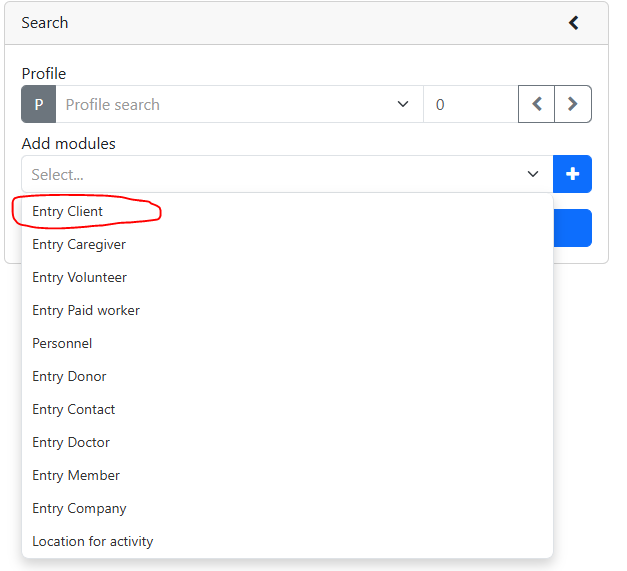
Task: Select Entry Company from the list
Action: tap(79, 509)
